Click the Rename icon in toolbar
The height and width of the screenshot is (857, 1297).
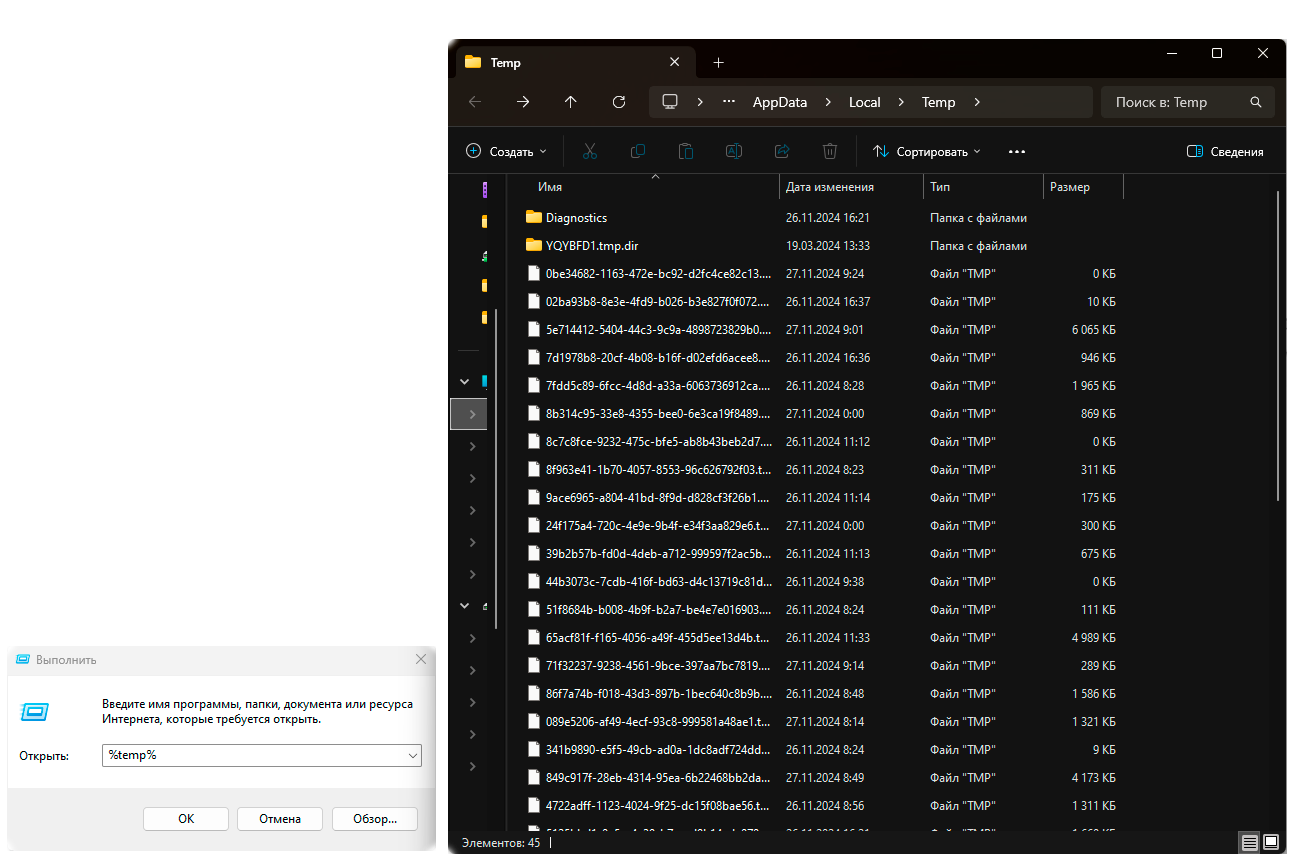733,152
